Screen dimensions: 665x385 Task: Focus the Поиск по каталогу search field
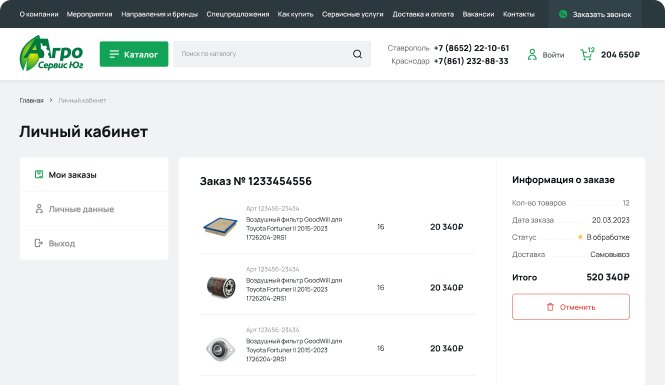coord(272,54)
